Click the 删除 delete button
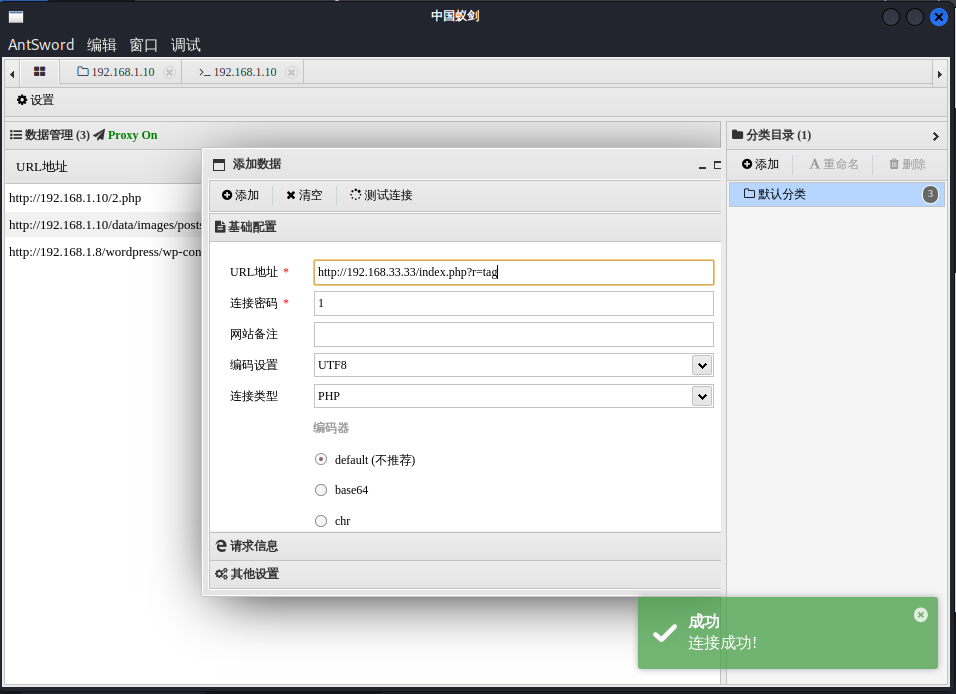 click(x=907, y=164)
